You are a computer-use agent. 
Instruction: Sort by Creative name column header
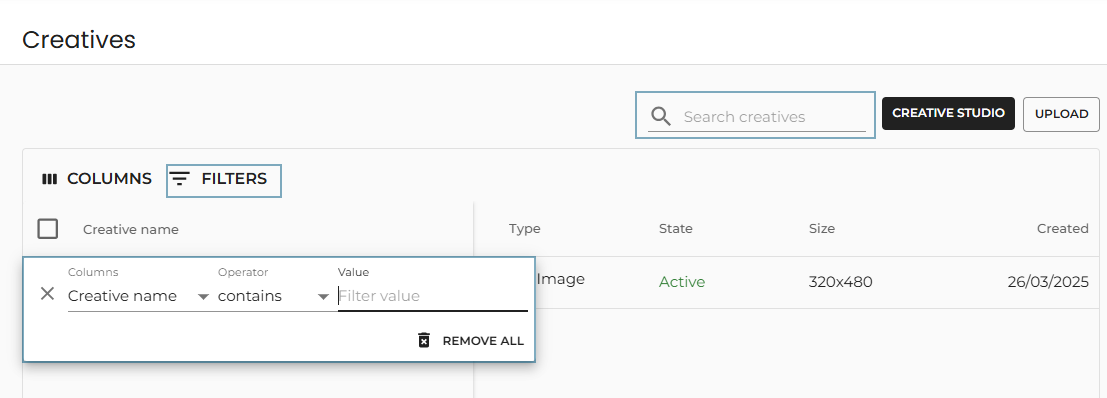click(131, 229)
